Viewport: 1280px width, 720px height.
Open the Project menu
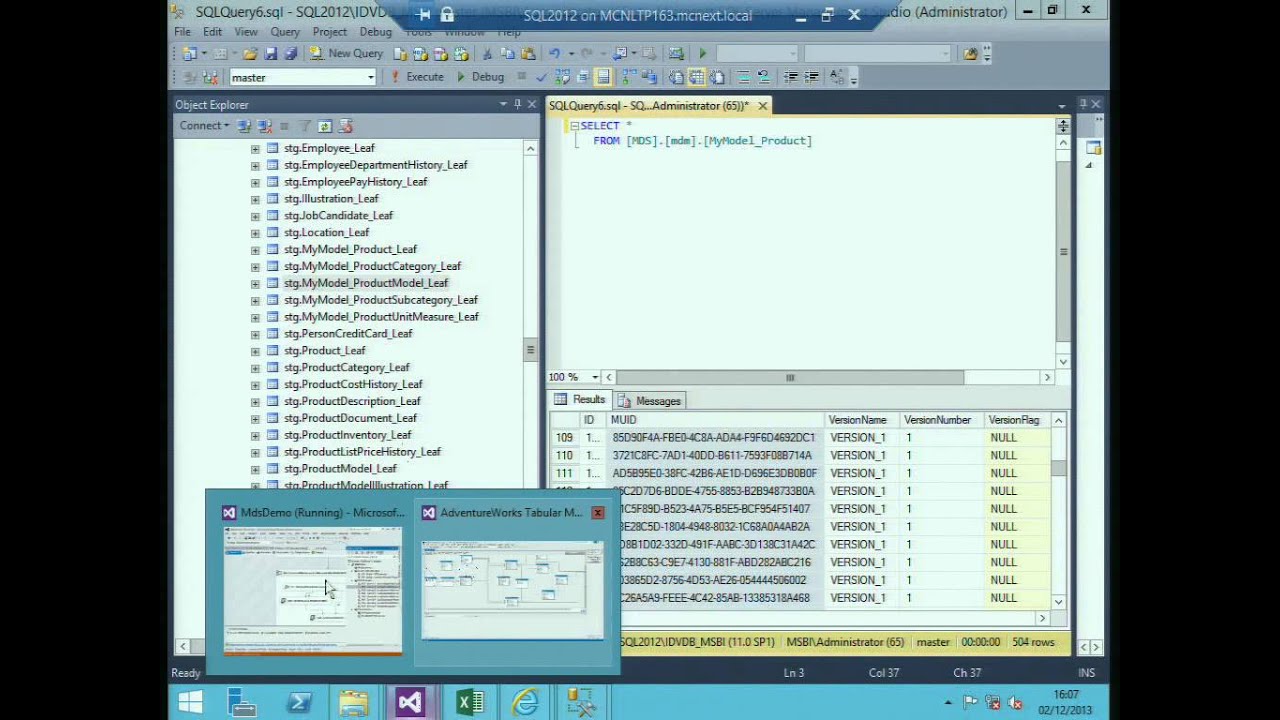point(330,32)
